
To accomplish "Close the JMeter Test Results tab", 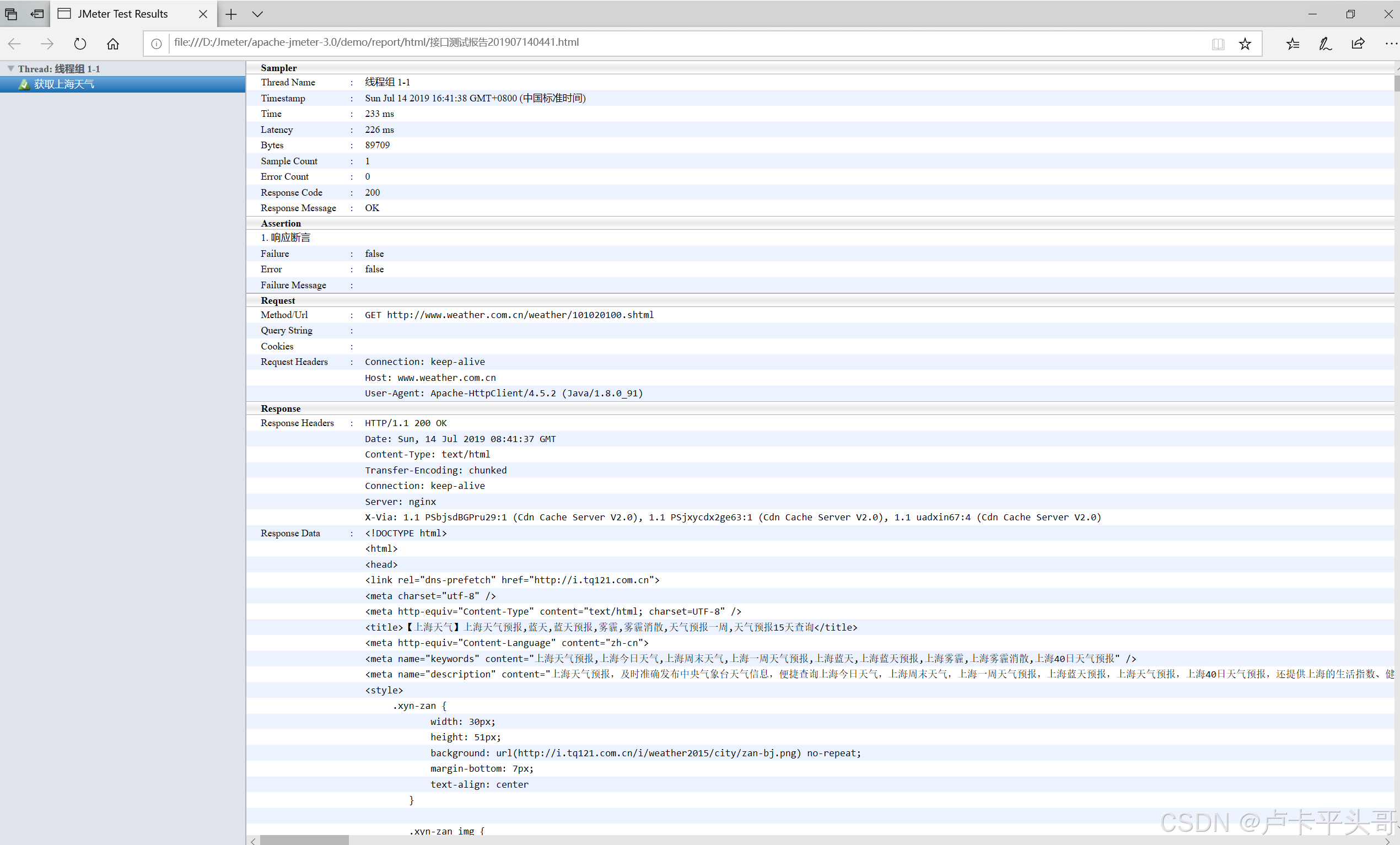I will (203, 14).
